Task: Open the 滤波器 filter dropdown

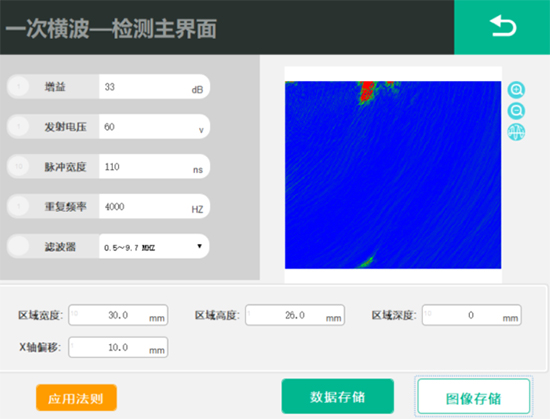Action: tap(154, 246)
